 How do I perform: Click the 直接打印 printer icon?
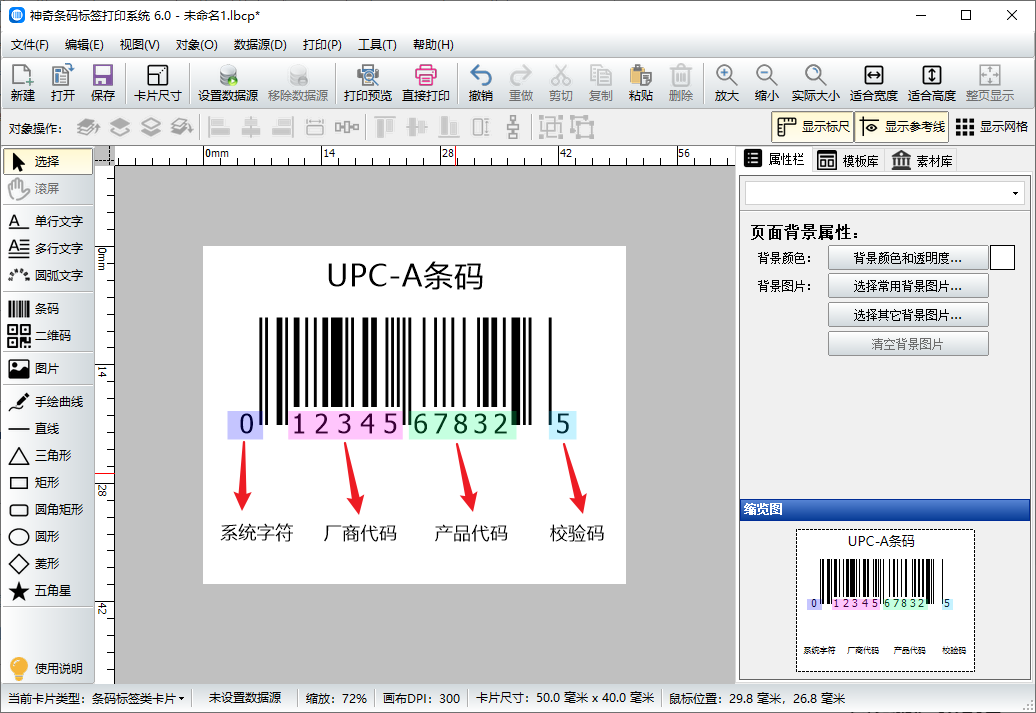pos(426,83)
